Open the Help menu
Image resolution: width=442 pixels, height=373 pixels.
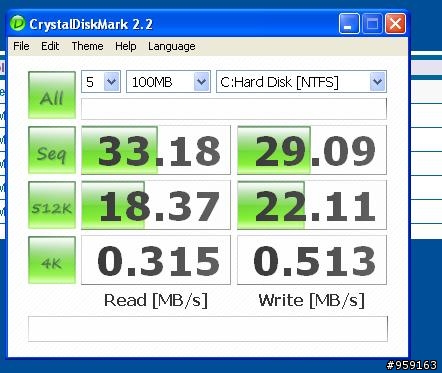pyautogui.click(x=126, y=46)
